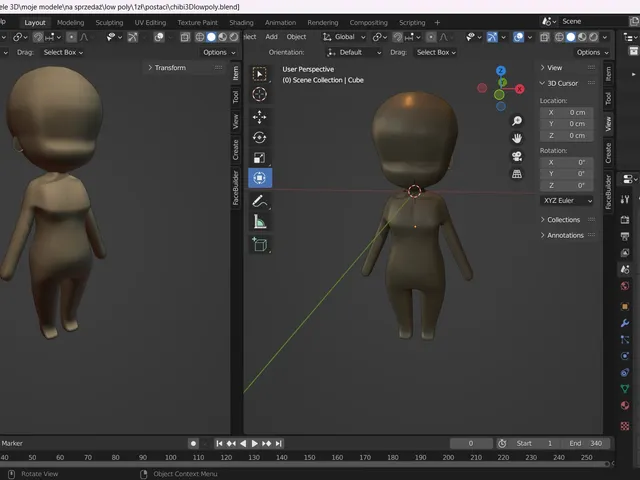
Task: Select the Rotate tool
Action: tap(260, 138)
